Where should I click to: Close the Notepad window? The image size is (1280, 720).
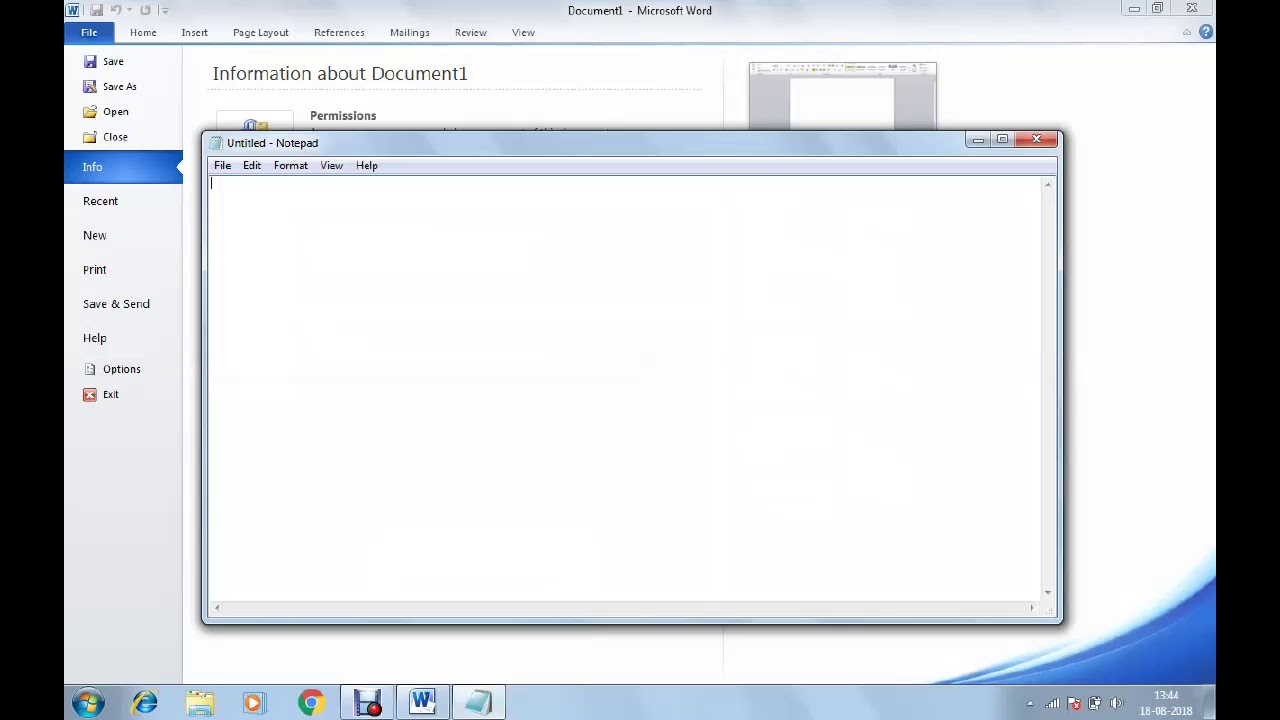[x=1036, y=139]
